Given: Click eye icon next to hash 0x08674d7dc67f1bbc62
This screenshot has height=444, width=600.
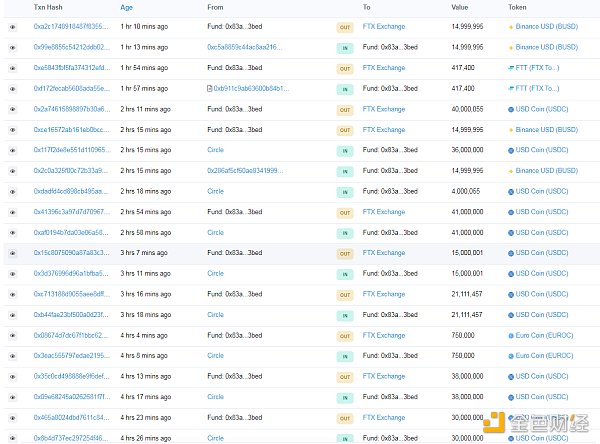Looking at the screenshot, I should pos(13,335).
